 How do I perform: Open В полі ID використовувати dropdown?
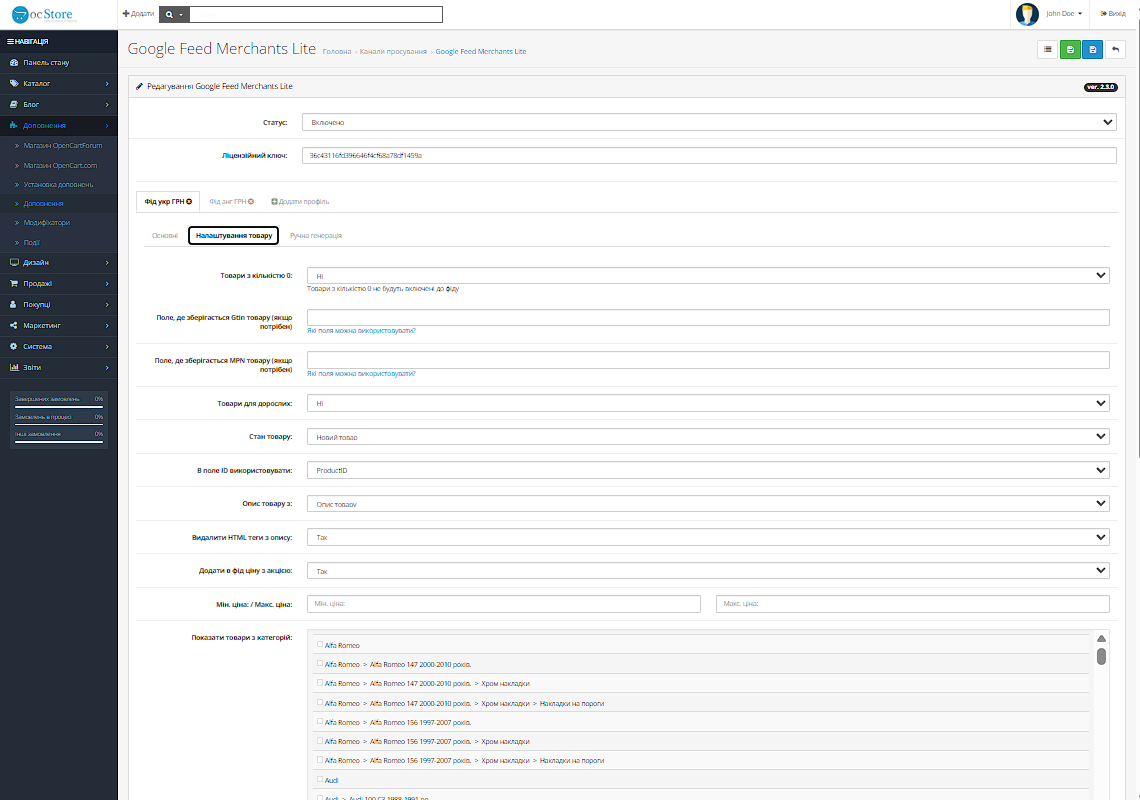pos(708,471)
